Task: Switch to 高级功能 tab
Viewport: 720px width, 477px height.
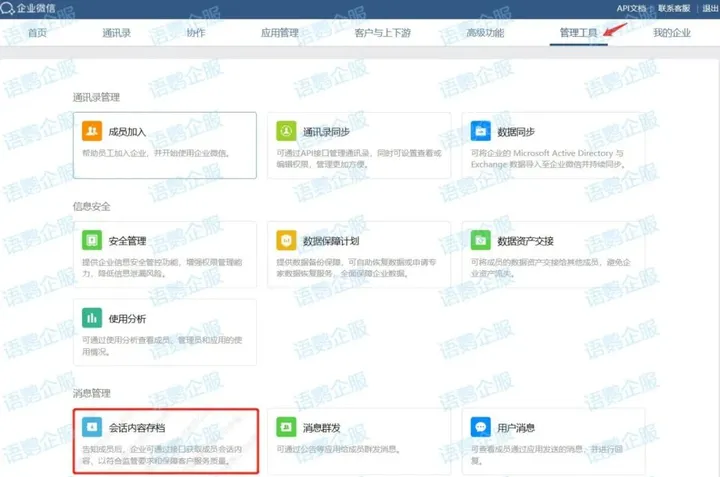Action: coord(486,33)
